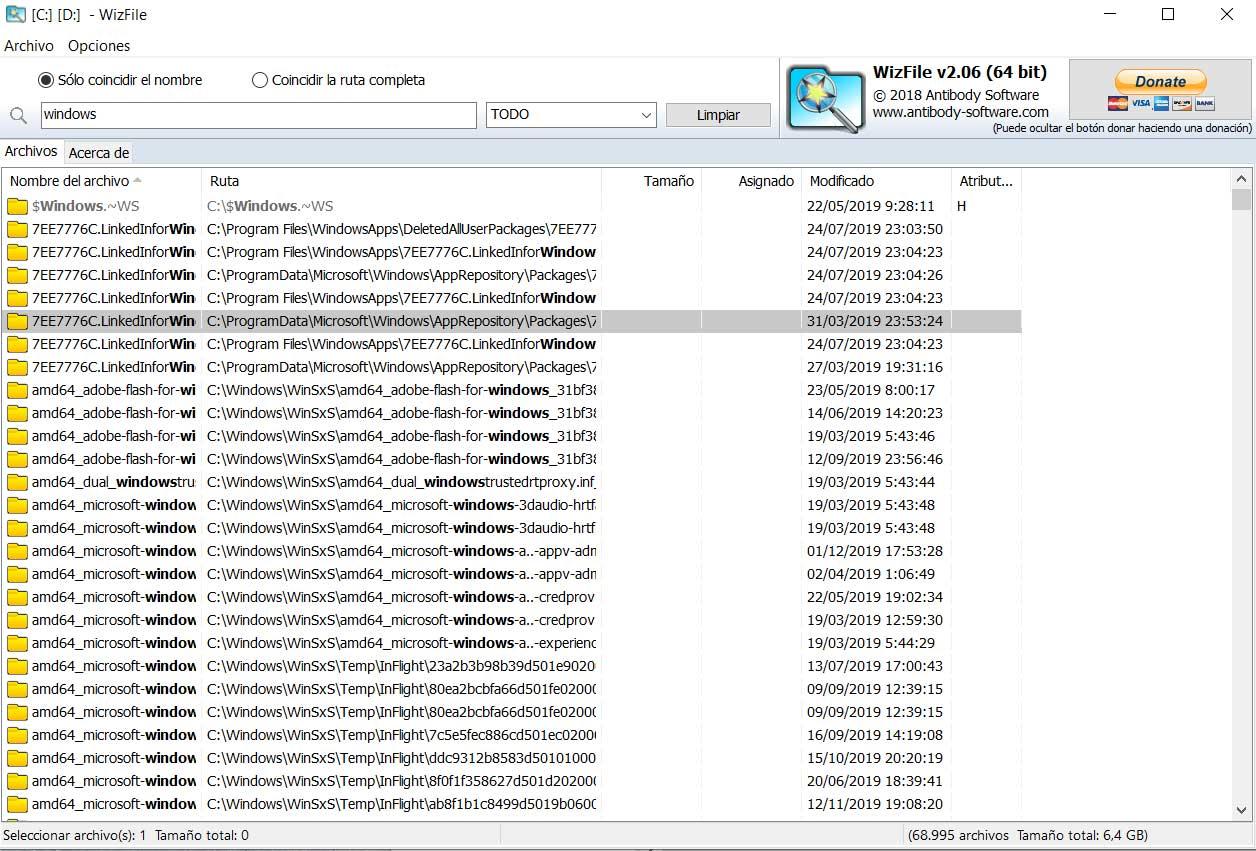
Task: Click the Limpiar button
Action: click(x=718, y=115)
